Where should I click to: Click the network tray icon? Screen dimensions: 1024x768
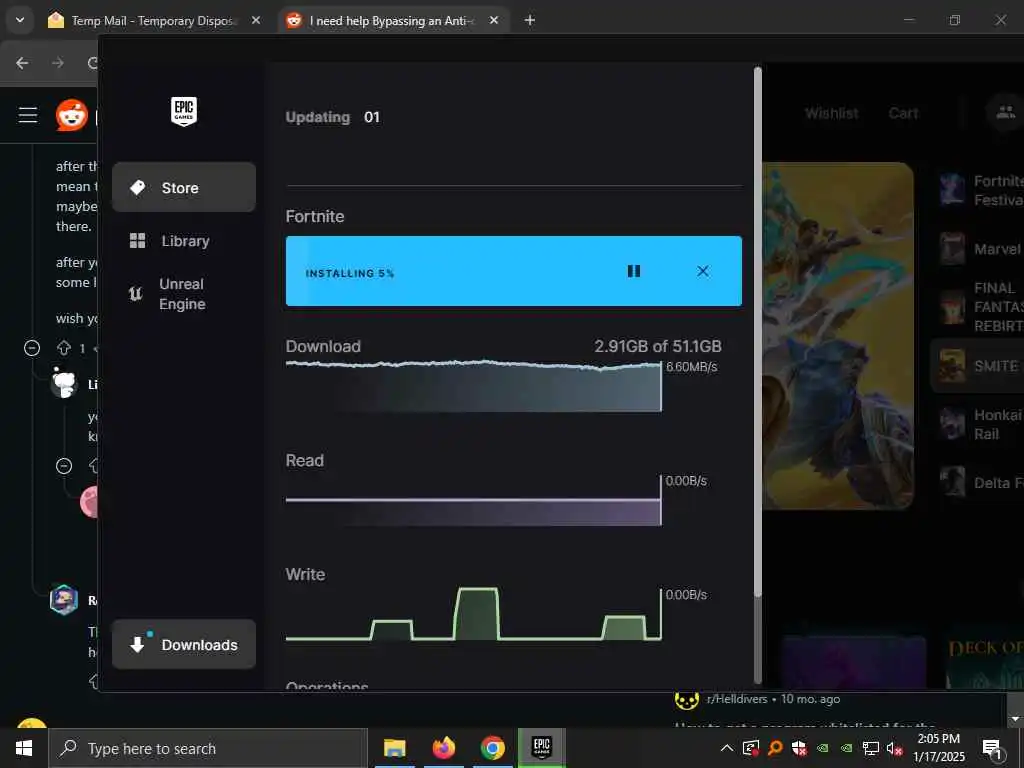coord(871,748)
